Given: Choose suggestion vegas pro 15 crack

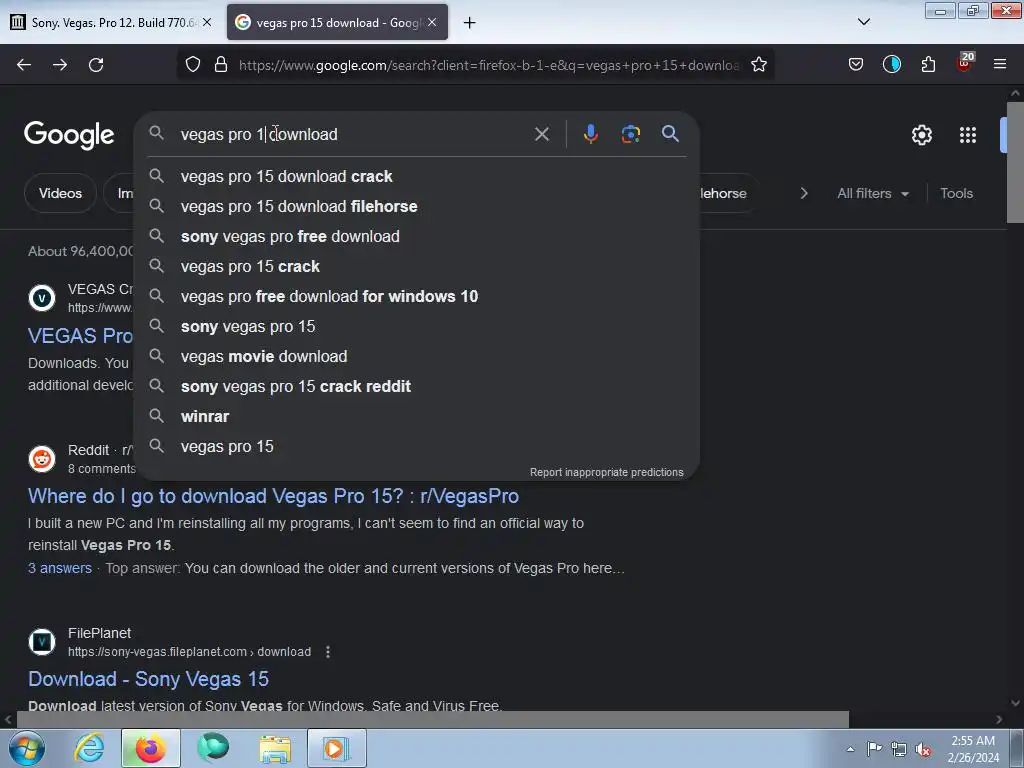Looking at the screenshot, I should pos(417,266).
